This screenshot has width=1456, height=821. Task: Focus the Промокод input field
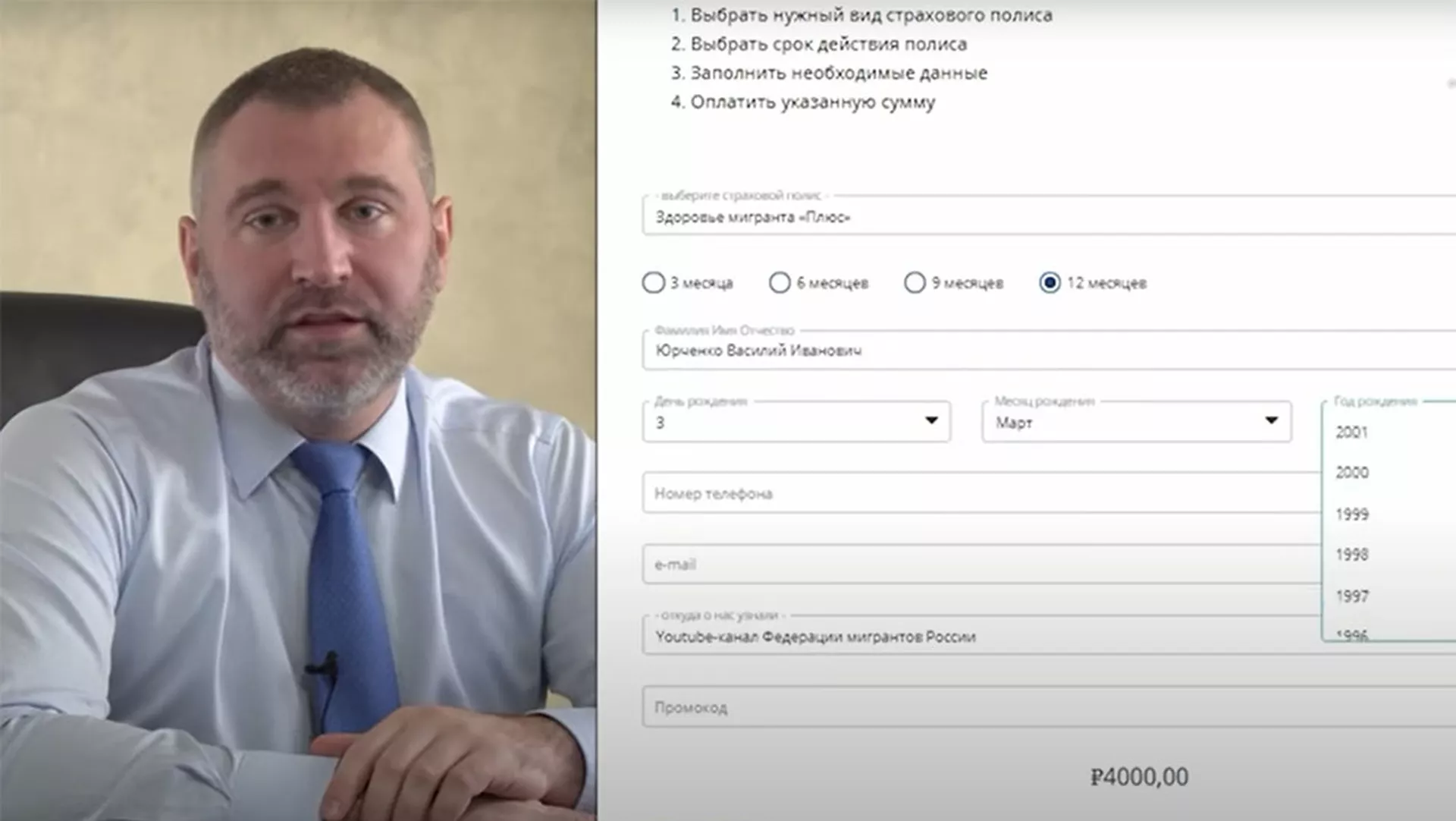pos(1049,707)
